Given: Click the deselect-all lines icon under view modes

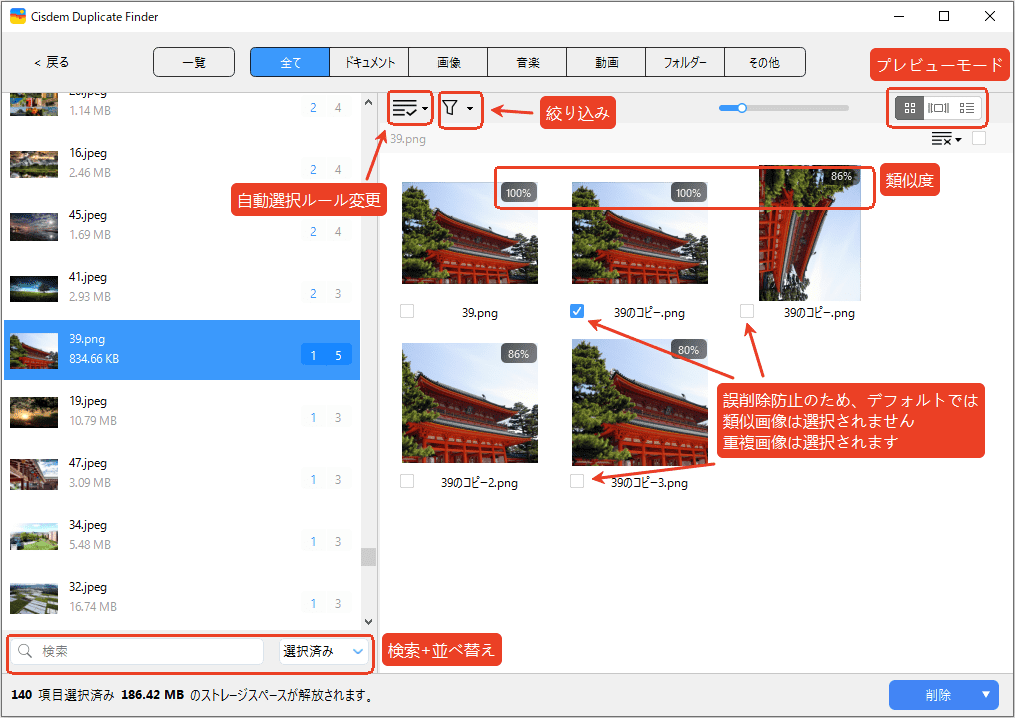Looking at the screenshot, I should 942,139.
